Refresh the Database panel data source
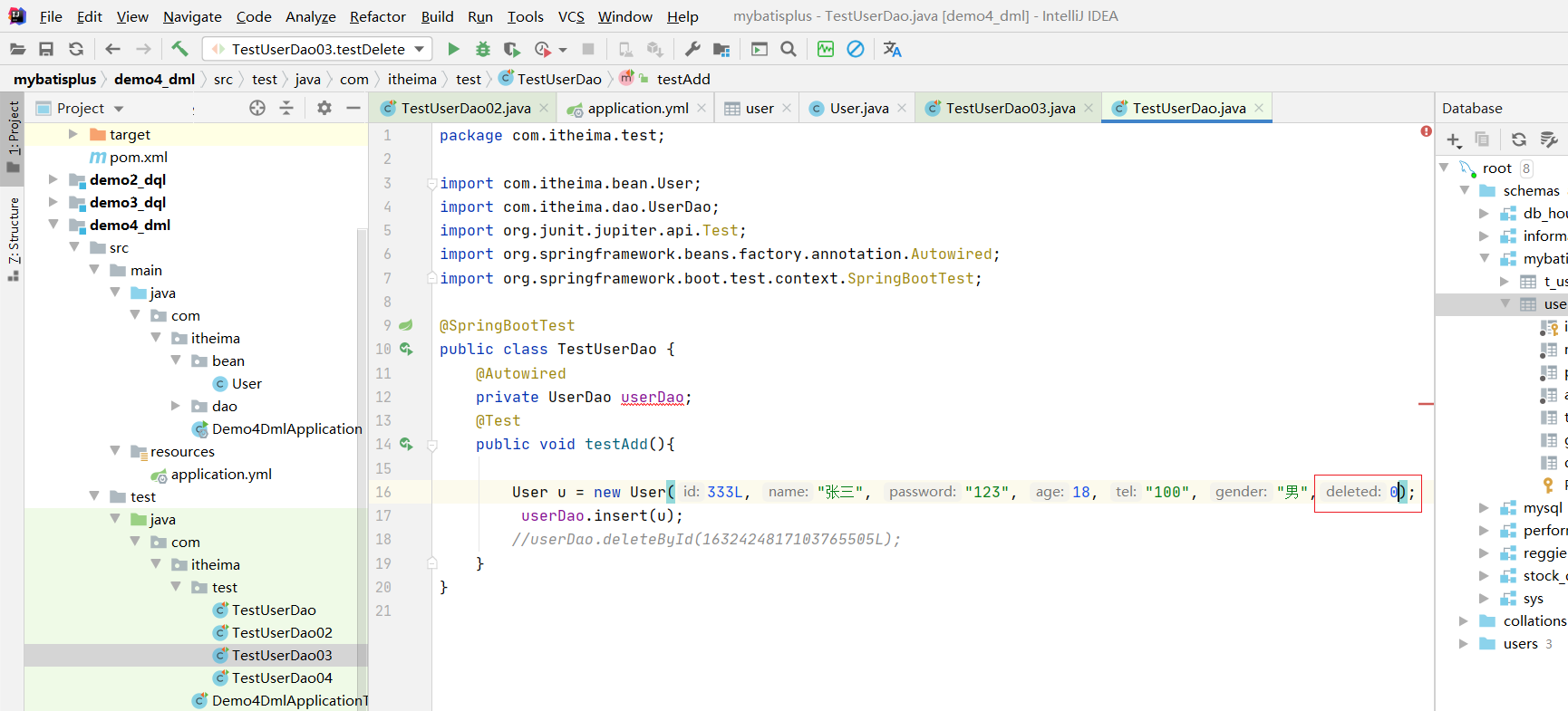 [x=1519, y=139]
